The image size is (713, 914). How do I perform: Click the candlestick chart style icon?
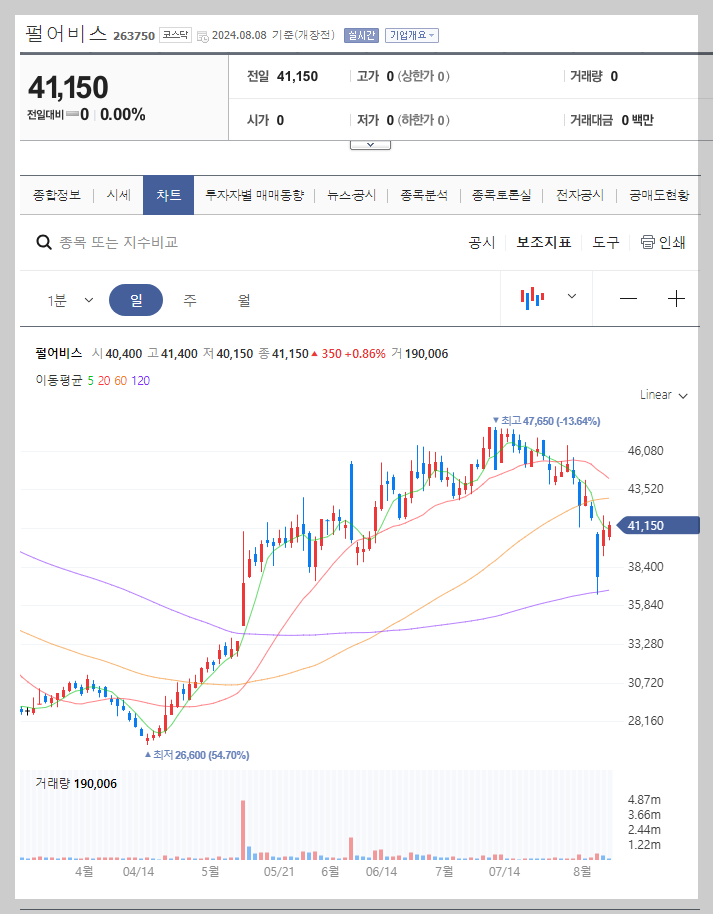coord(533,299)
